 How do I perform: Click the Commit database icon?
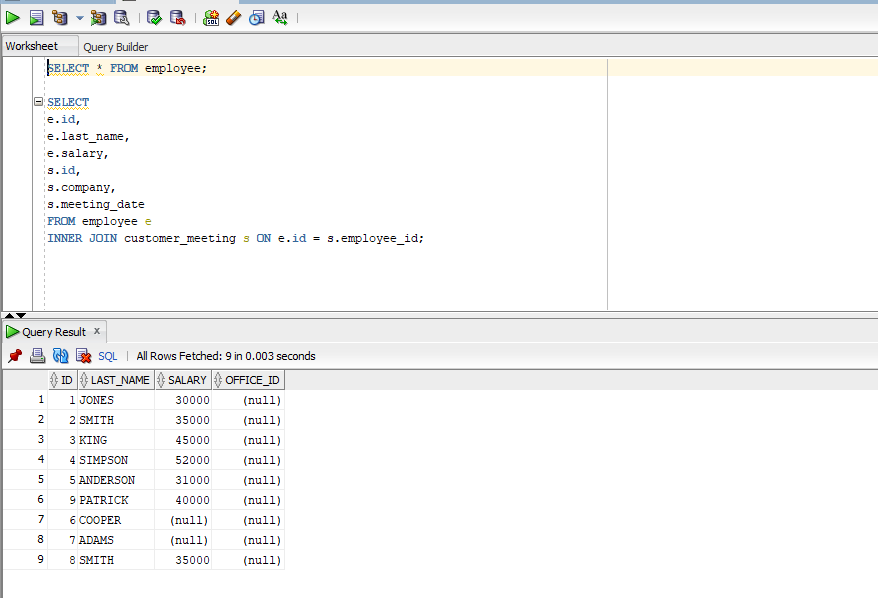pos(154,18)
